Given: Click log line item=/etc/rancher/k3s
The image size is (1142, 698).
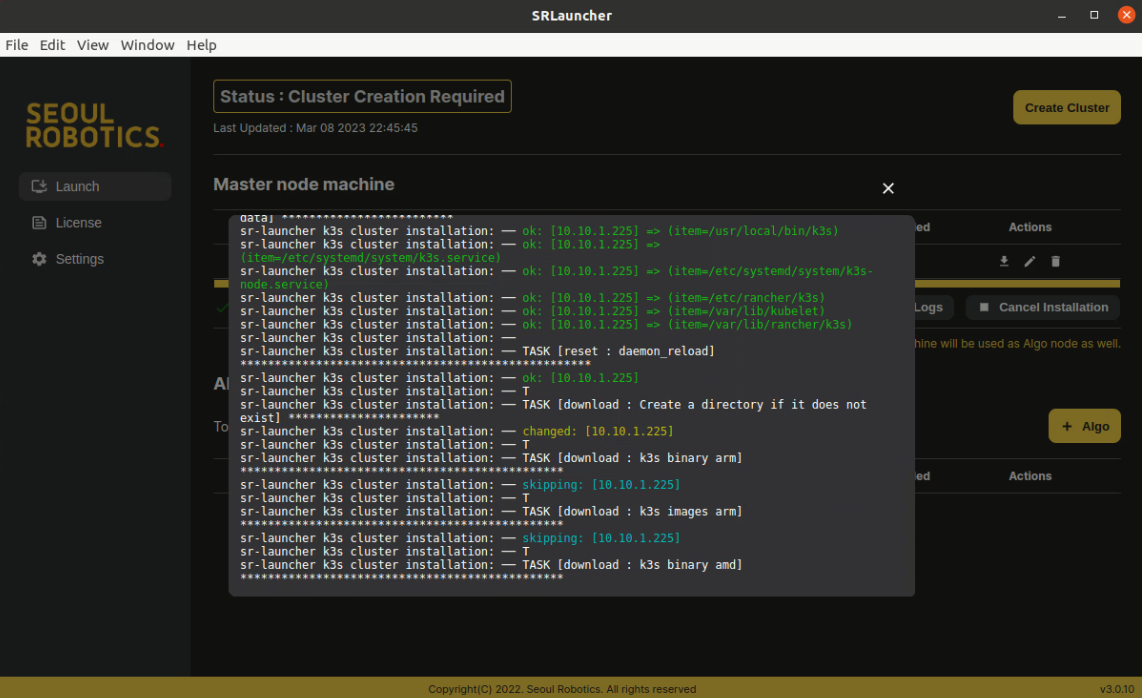Looking at the screenshot, I should [532, 298].
